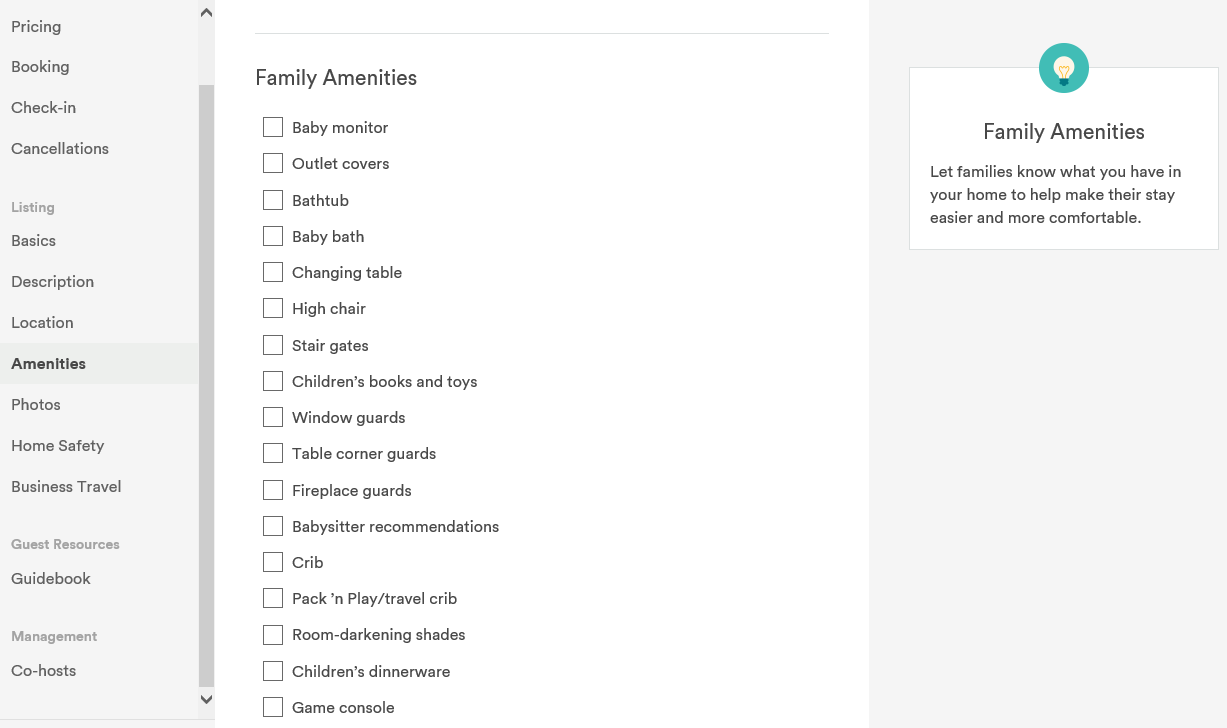Click the down arrow below the sidebar scrollbar
This screenshot has width=1227, height=728.
coord(206,699)
